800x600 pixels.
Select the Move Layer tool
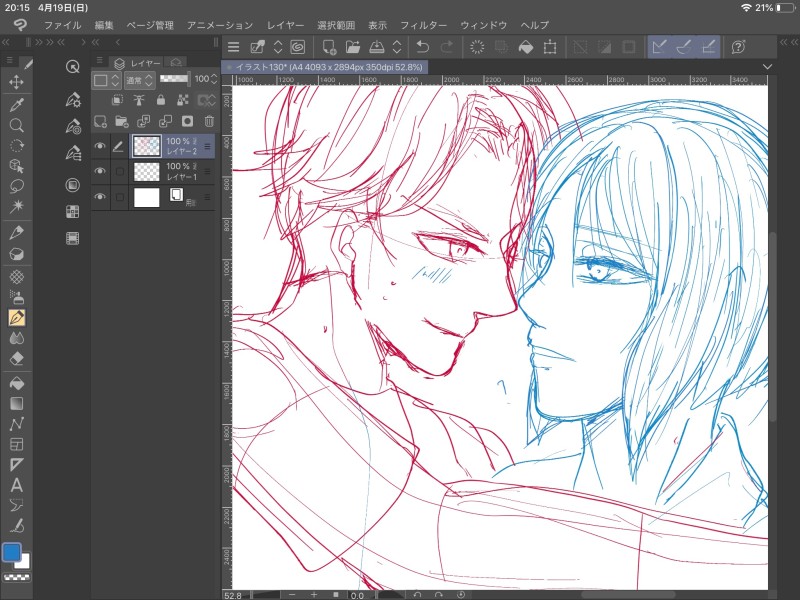click(16, 82)
